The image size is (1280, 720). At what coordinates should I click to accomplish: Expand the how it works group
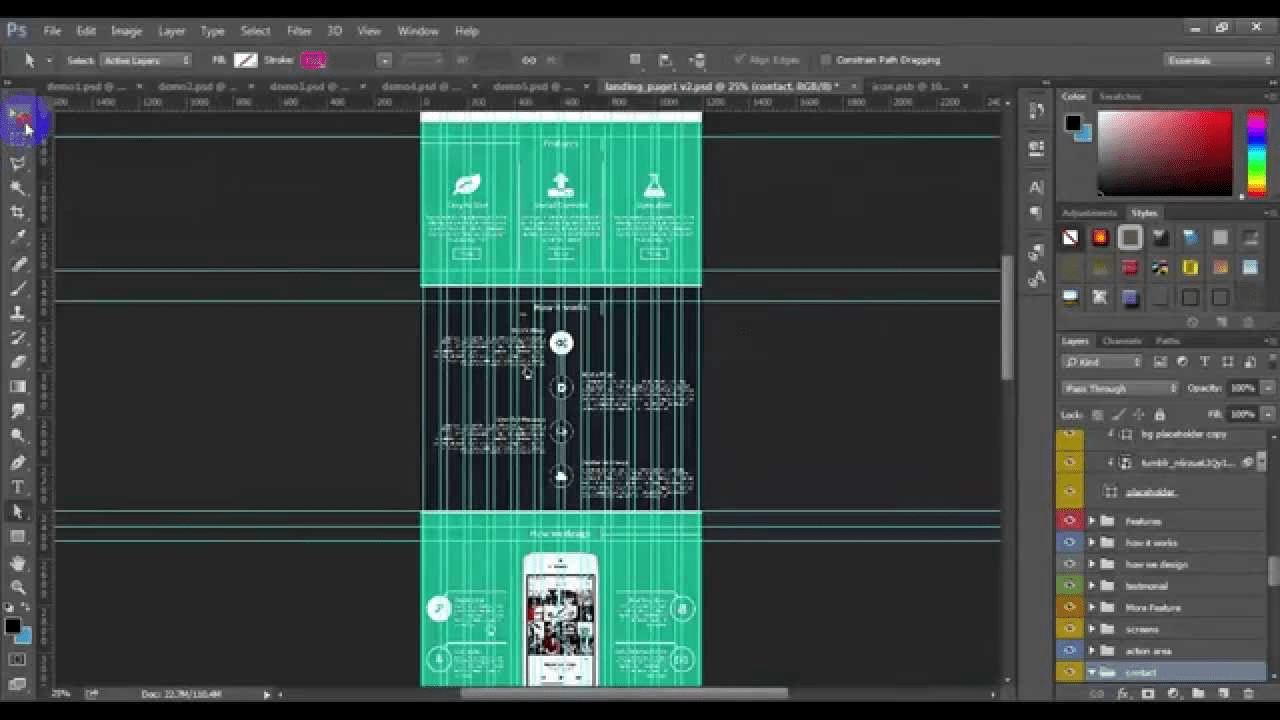pyautogui.click(x=1092, y=543)
